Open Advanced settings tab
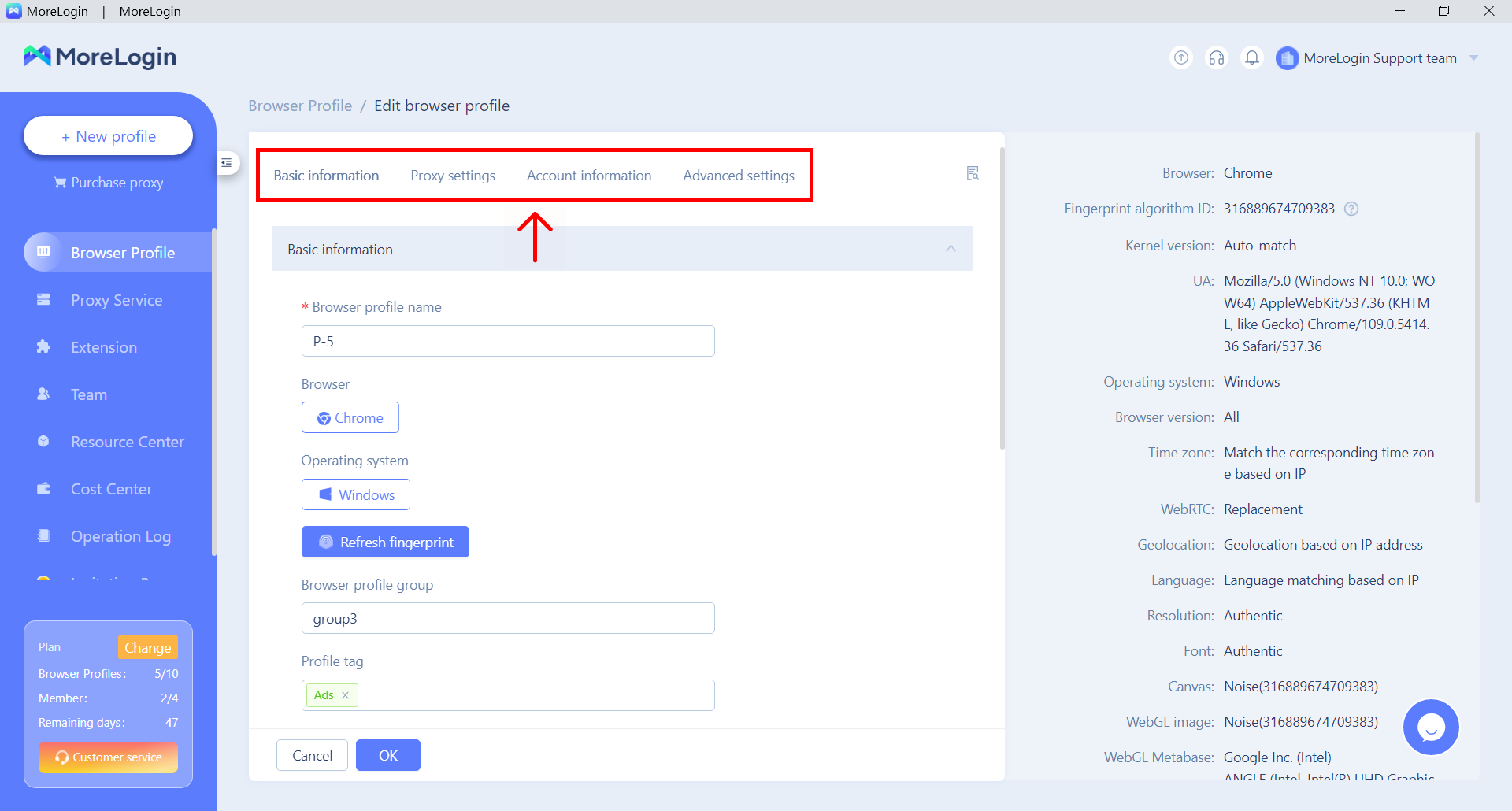1512x811 pixels. 739,176
